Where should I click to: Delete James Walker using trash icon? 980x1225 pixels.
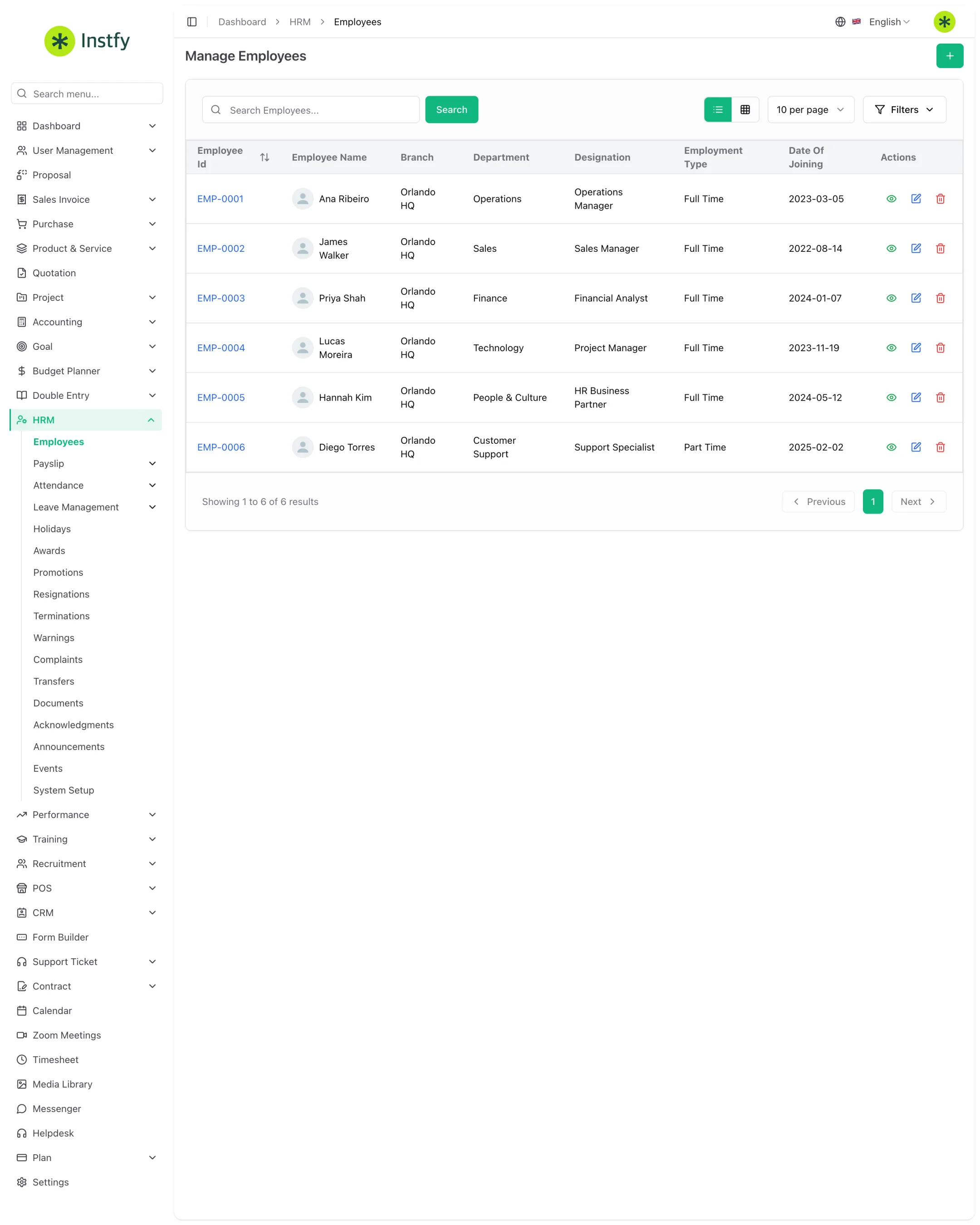(x=940, y=248)
